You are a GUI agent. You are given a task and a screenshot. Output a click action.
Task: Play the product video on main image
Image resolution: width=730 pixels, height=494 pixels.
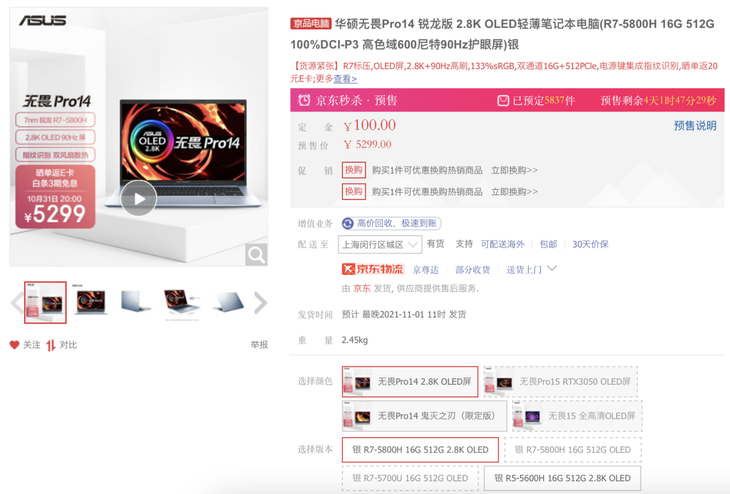pyautogui.click(x=139, y=198)
